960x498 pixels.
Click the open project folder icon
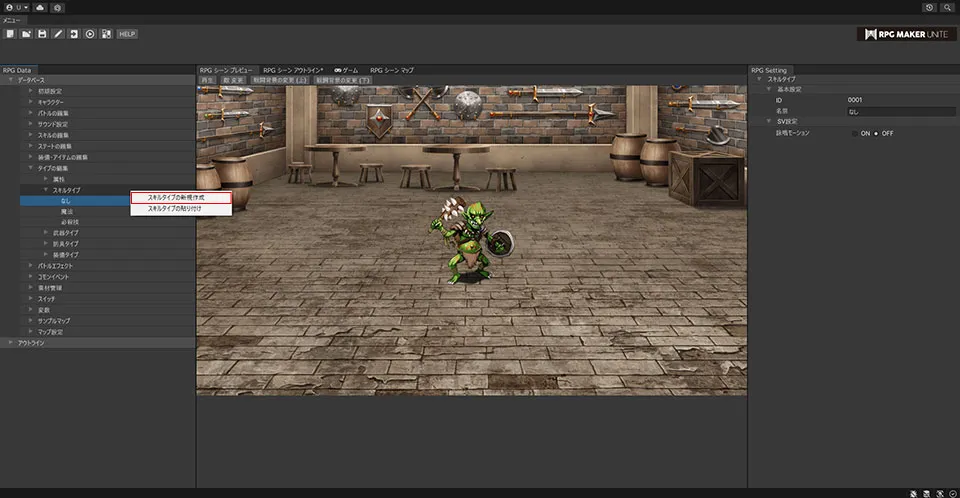[25, 34]
